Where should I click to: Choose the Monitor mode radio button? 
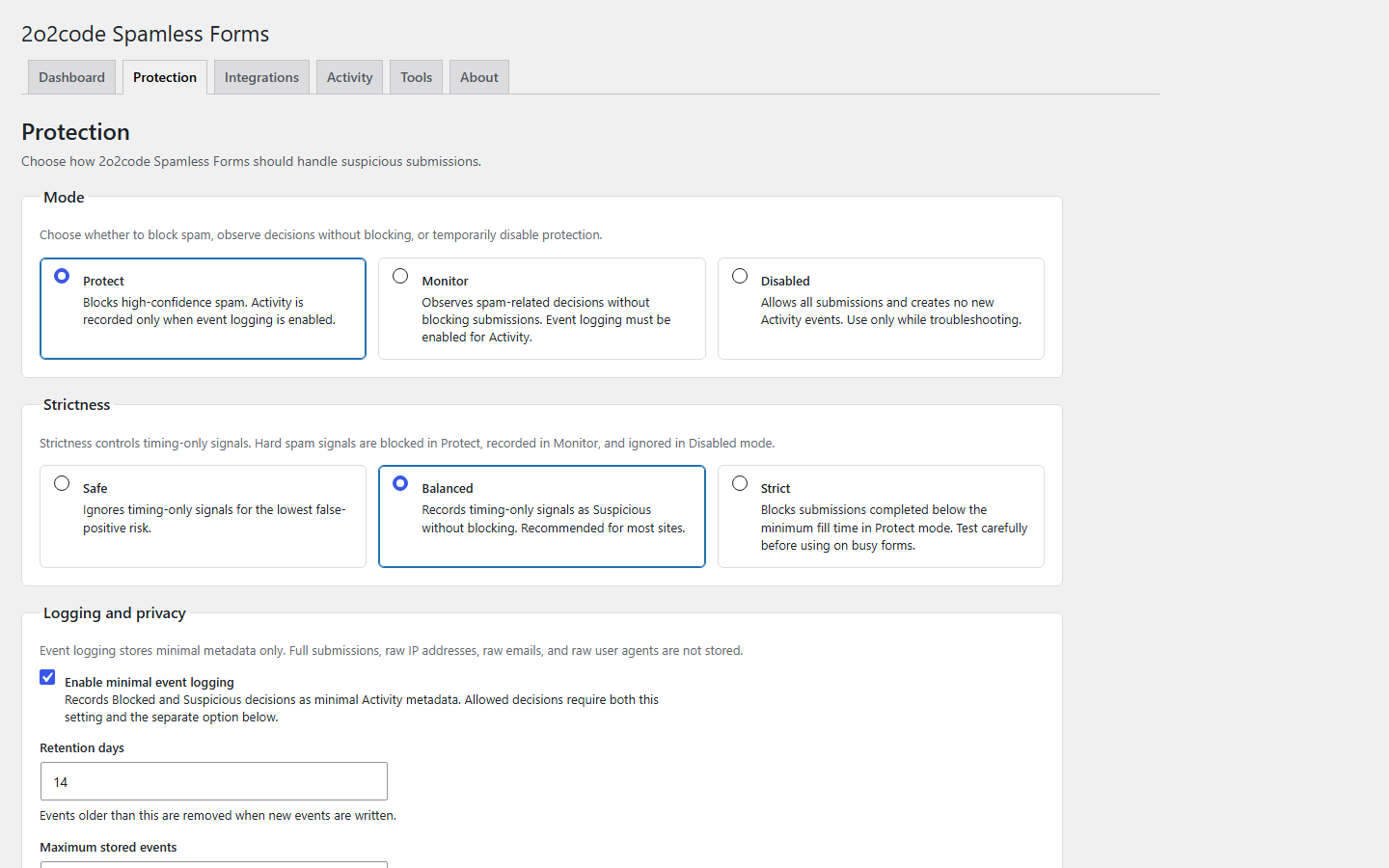pyautogui.click(x=400, y=276)
